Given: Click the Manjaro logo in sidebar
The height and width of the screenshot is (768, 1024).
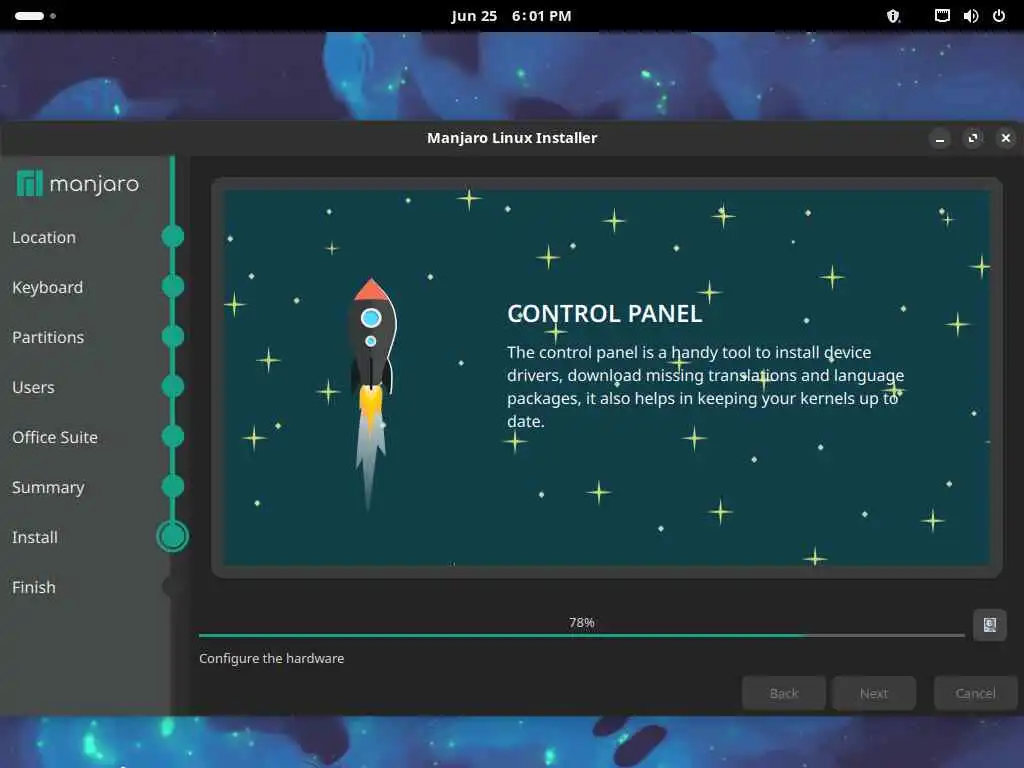Looking at the screenshot, I should [78, 184].
